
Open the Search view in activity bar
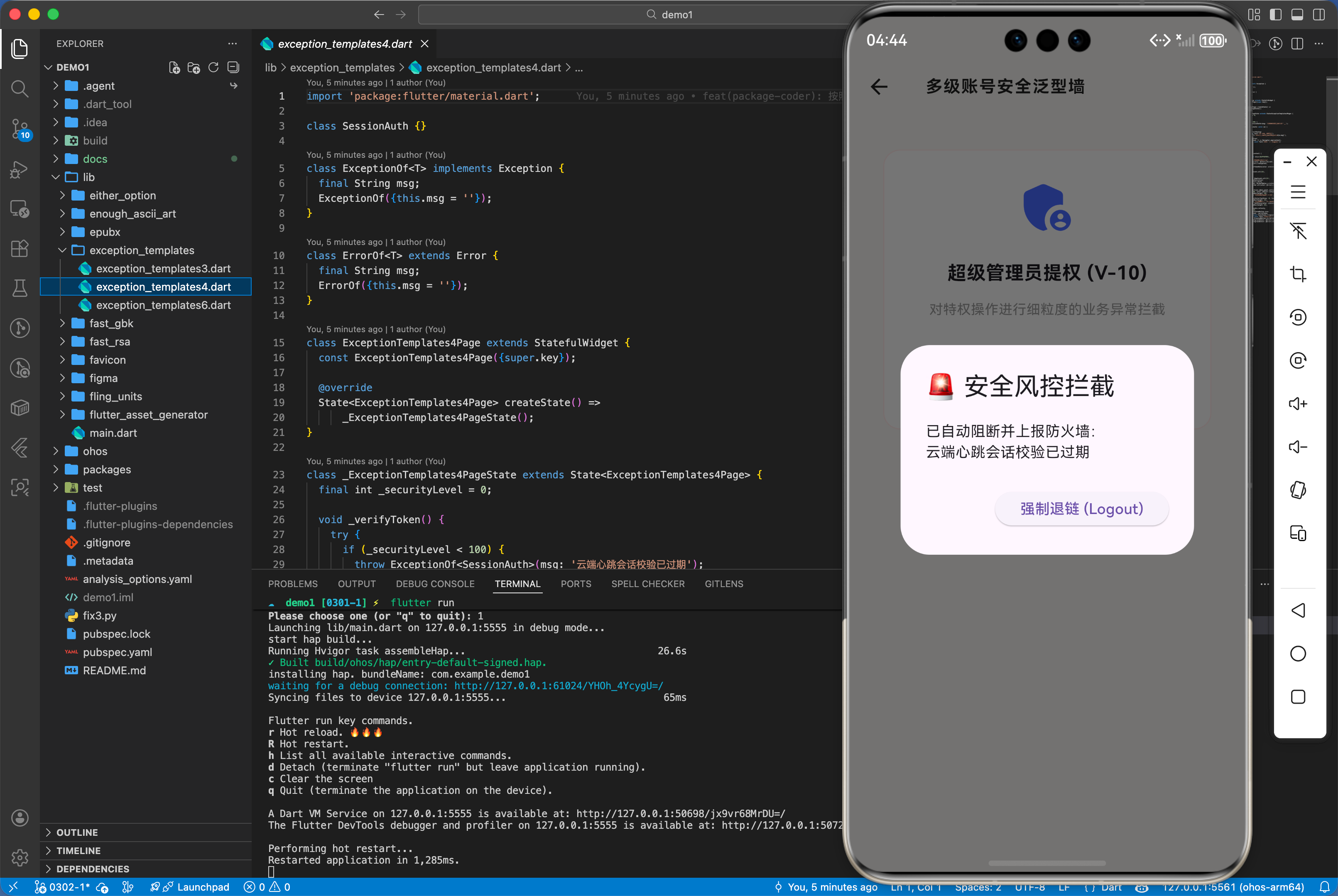20,88
